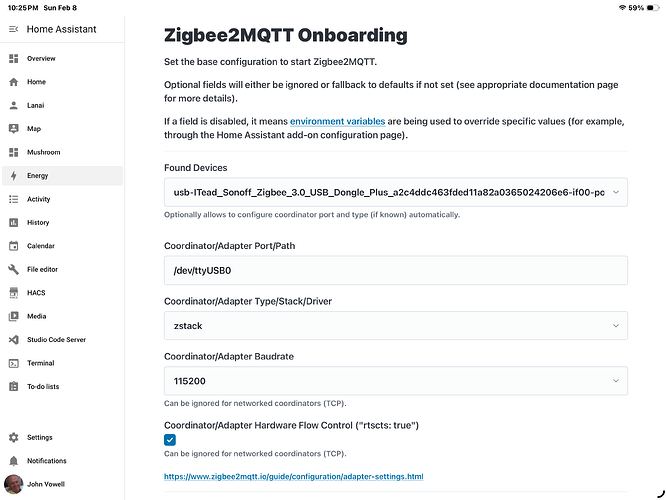Select Studio Code Server menu item
The image size is (666, 500).
56,339
